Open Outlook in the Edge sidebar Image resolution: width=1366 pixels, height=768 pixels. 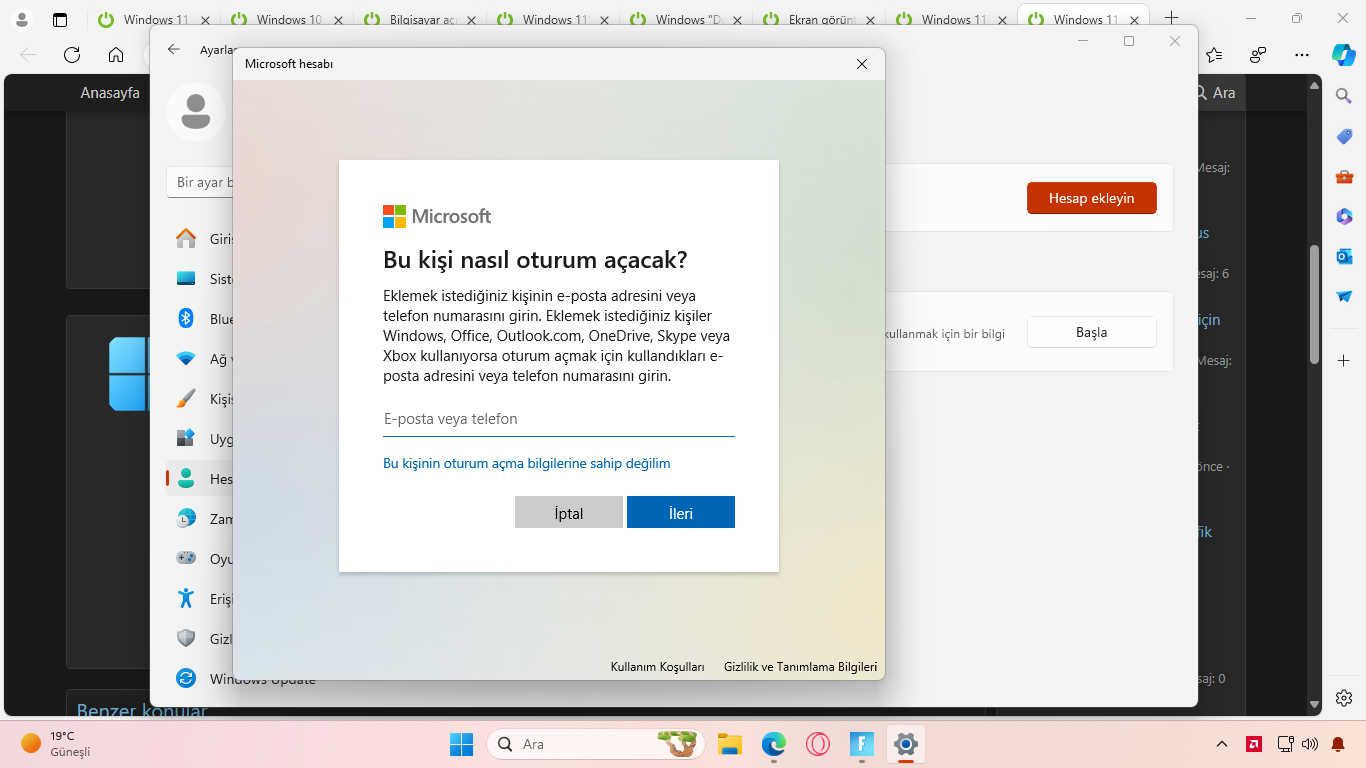(x=1344, y=256)
